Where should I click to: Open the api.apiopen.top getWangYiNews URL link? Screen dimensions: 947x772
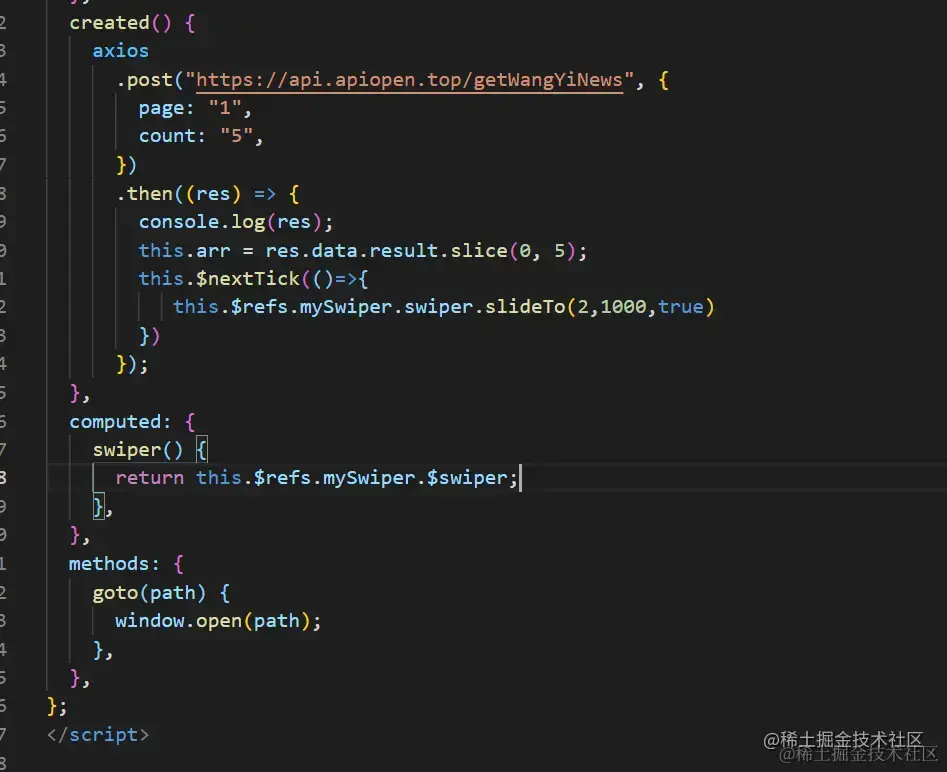[x=409, y=80]
